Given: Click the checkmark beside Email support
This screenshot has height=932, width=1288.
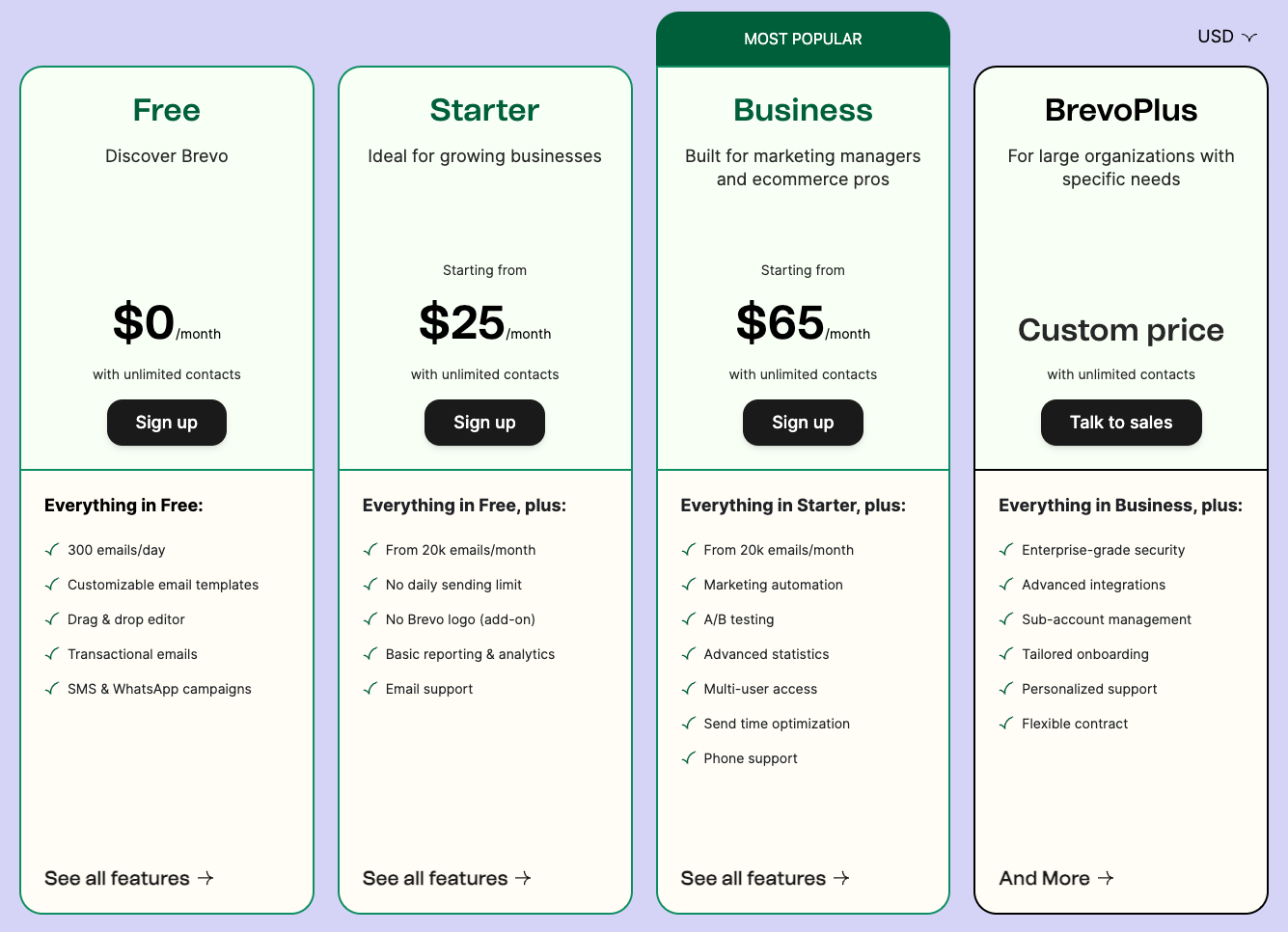Looking at the screenshot, I should (x=370, y=689).
